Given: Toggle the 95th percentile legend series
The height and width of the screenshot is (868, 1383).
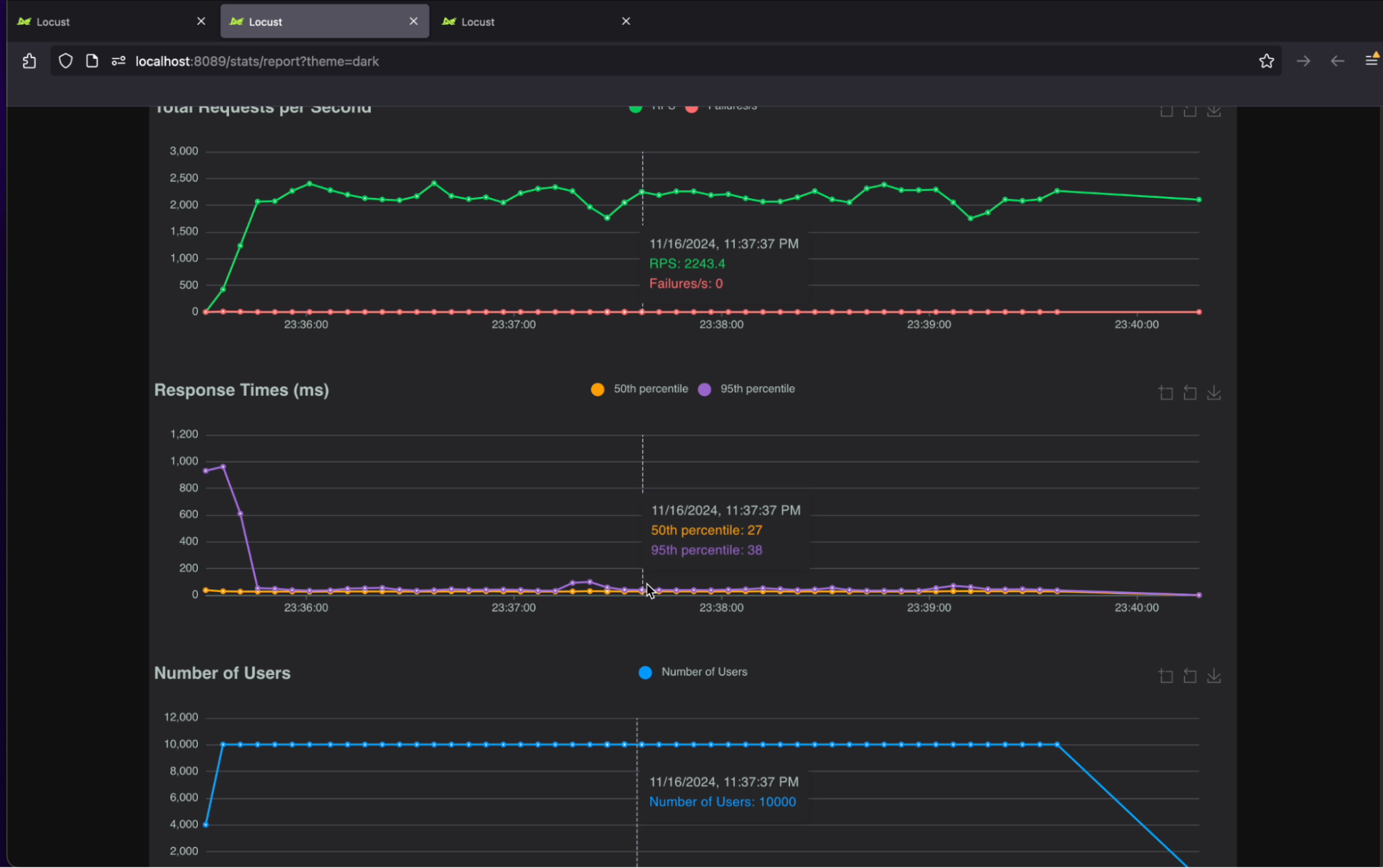Looking at the screenshot, I should click(746, 389).
